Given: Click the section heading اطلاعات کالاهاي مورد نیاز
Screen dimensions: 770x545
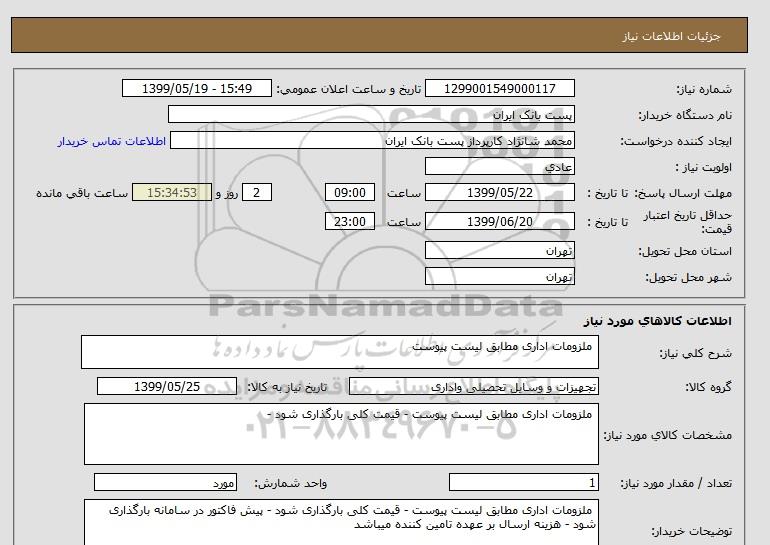Looking at the screenshot, I should (x=658, y=321).
